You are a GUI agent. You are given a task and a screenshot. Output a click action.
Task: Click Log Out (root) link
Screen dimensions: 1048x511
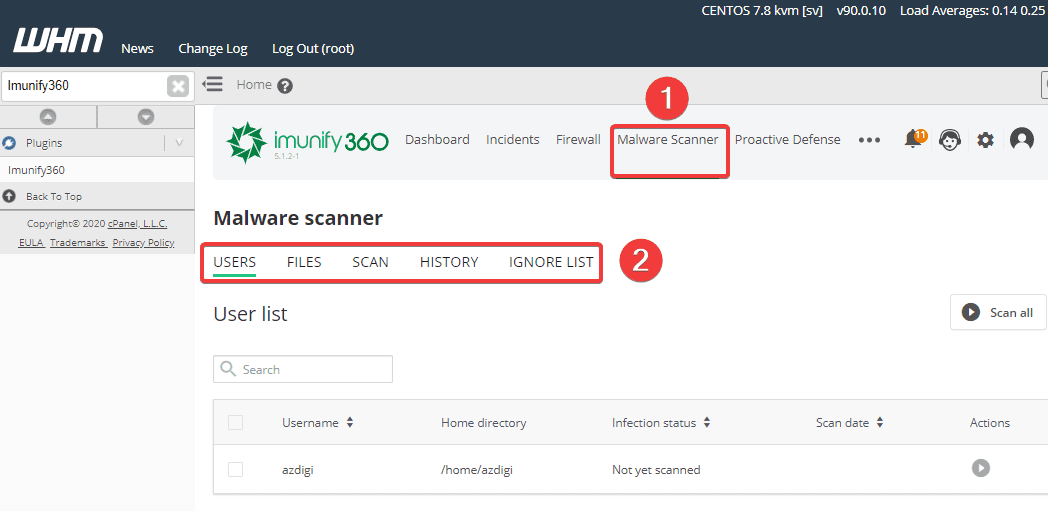(313, 48)
